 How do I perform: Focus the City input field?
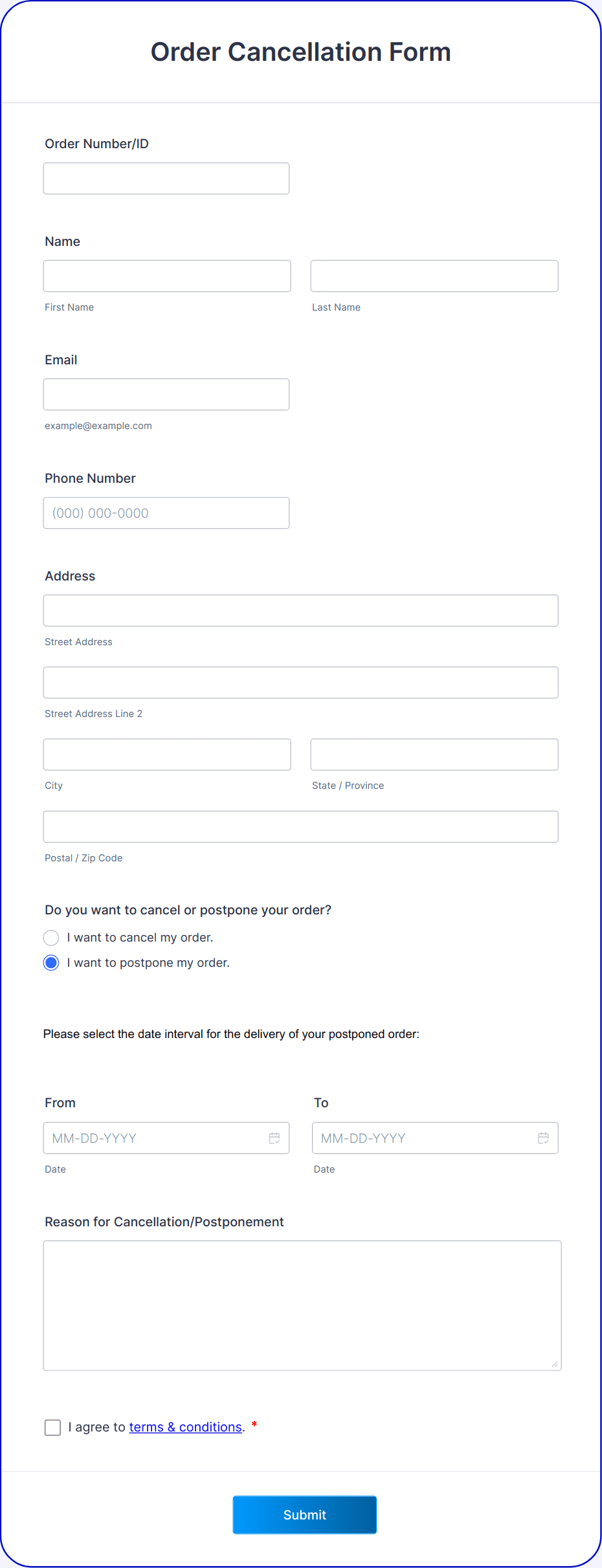(x=166, y=754)
